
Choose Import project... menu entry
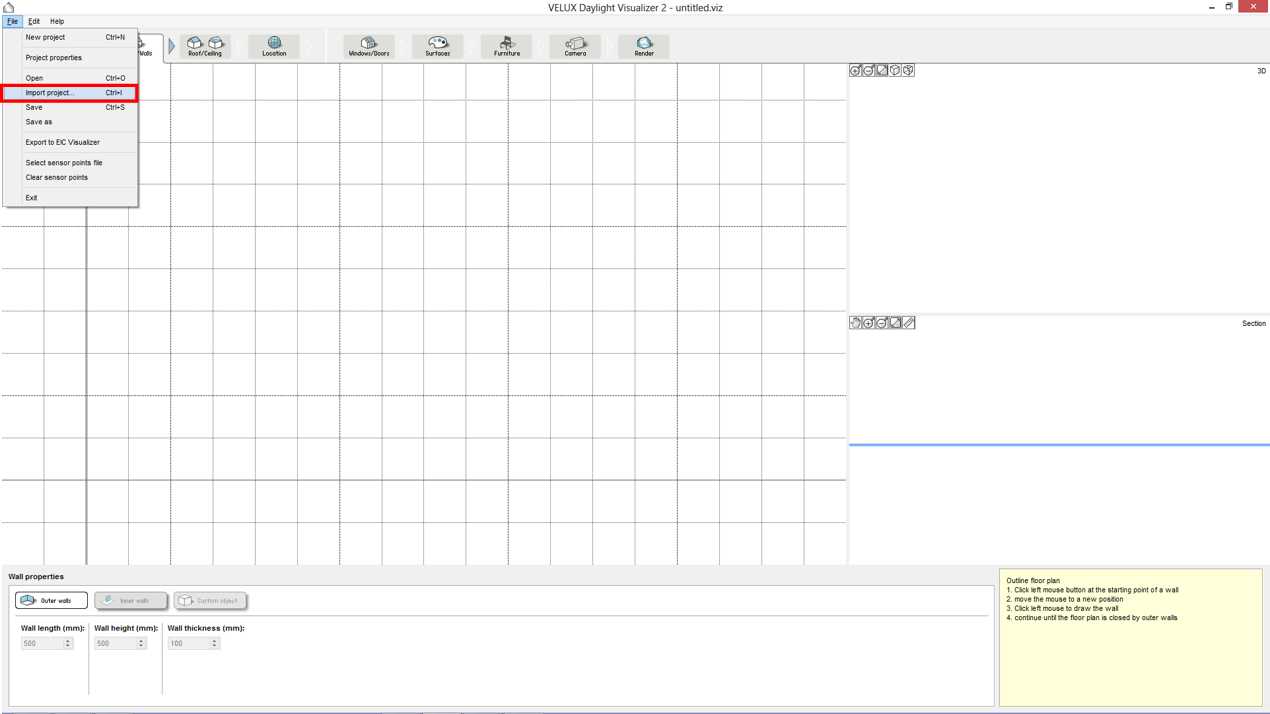point(70,92)
